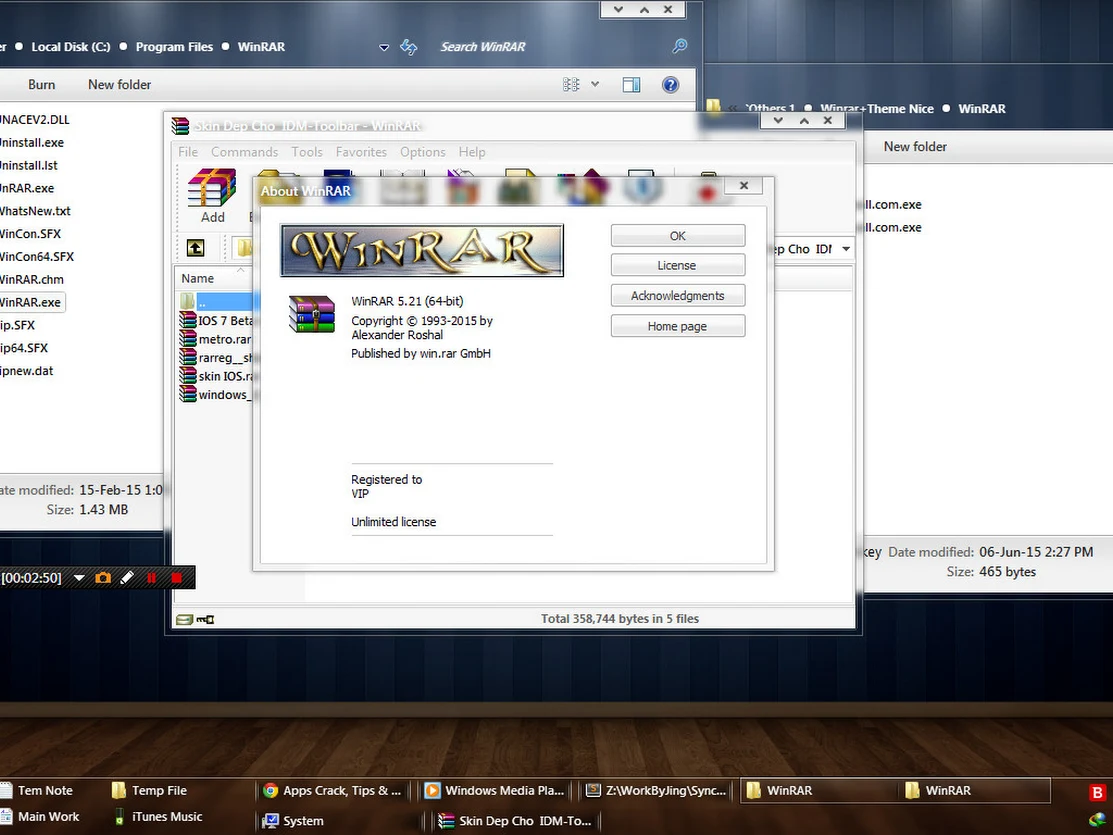Toggle the preview pane icon
Screen dimensions: 1113x835
pyautogui.click(x=631, y=84)
